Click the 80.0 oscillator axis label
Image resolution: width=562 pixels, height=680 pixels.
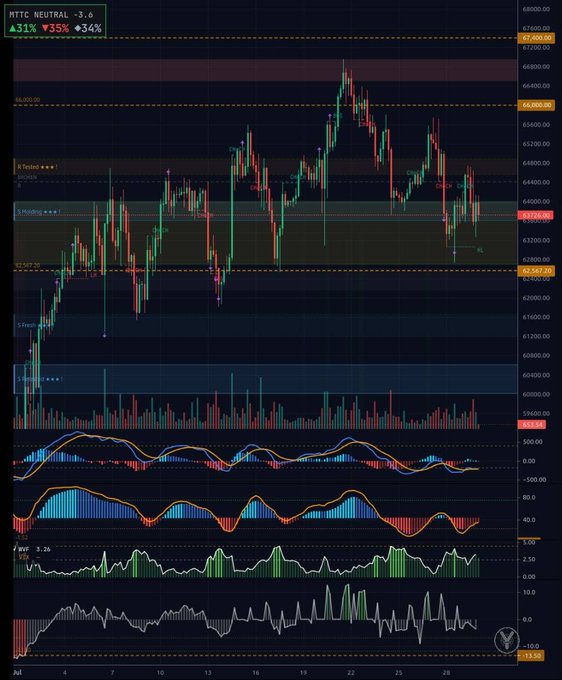pos(529,497)
